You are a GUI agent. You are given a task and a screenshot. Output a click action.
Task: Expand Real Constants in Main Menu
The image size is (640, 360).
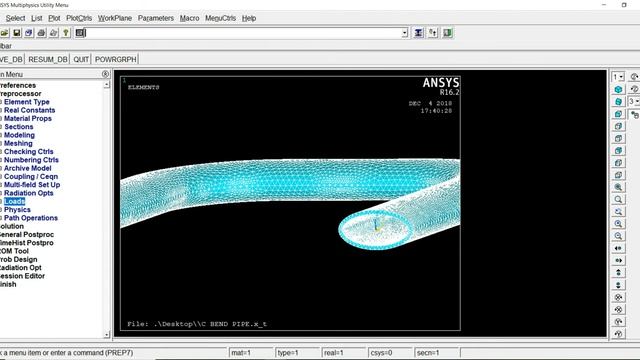29,110
